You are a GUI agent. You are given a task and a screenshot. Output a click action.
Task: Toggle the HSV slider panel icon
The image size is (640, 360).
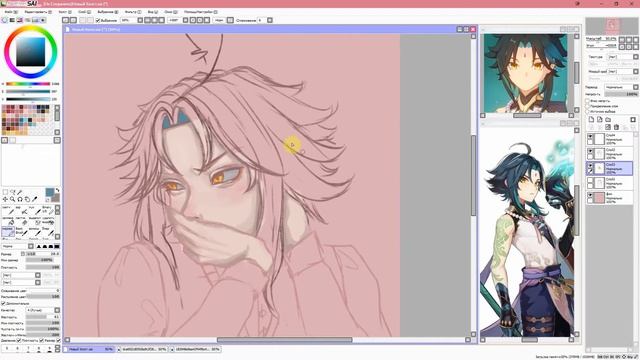tap(20, 20)
